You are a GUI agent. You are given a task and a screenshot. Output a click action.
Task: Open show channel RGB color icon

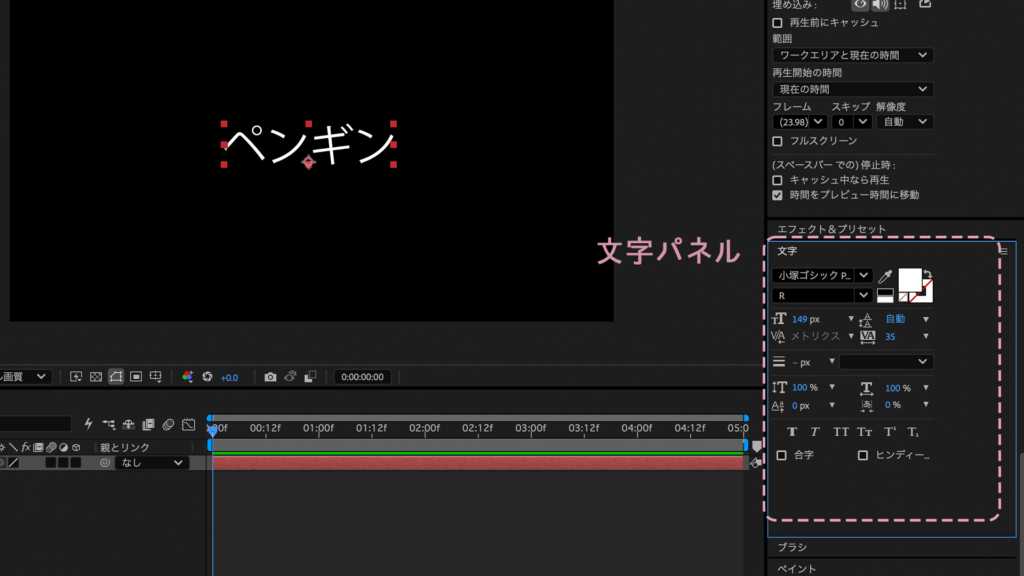[187, 377]
